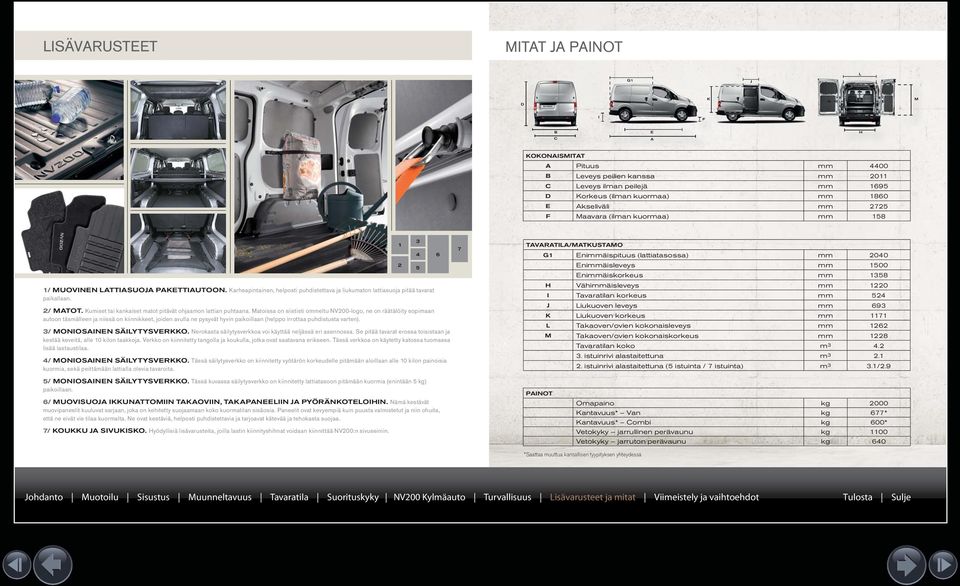
Task: Select item 5/ MONIOSAINEN SÄILYTYSVERKKO
Action: pos(116,381)
